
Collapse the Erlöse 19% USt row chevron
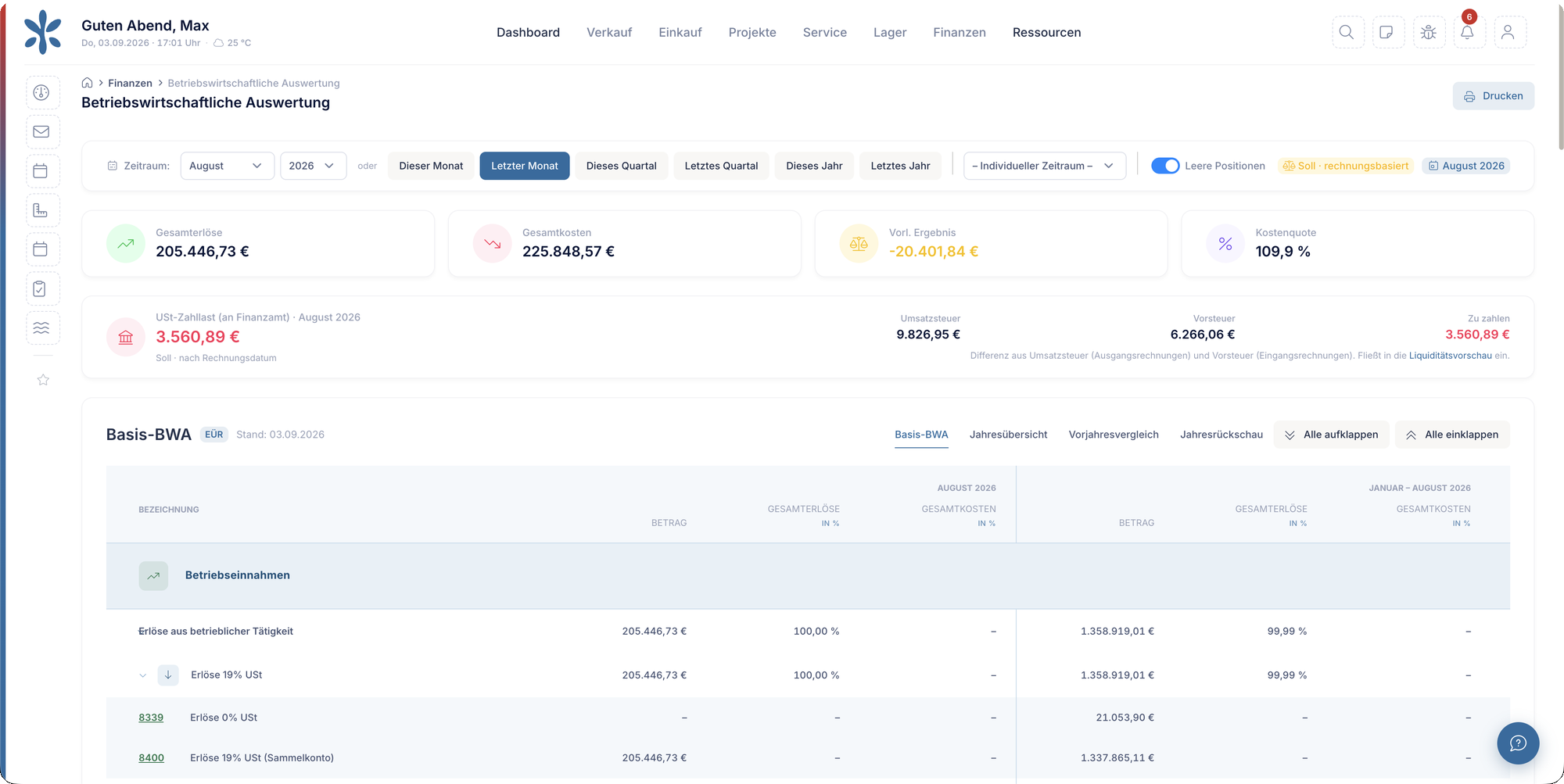pos(143,675)
